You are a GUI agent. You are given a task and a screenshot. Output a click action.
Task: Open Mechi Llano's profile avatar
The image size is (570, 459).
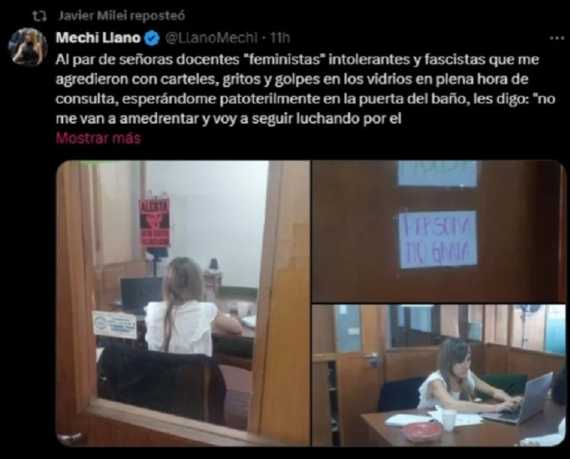(x=28, y=47)
